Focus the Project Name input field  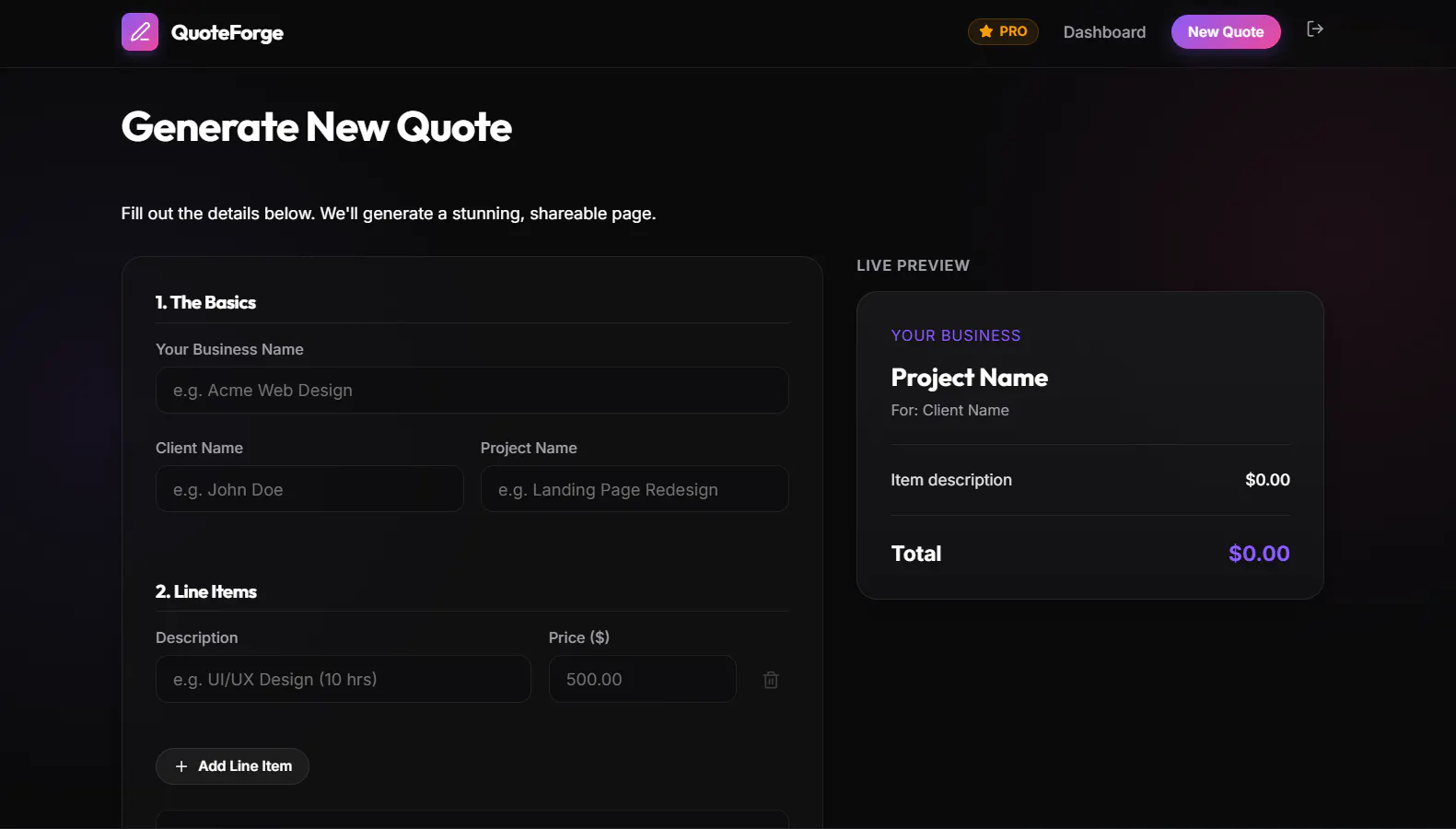[x=635, y=489]
